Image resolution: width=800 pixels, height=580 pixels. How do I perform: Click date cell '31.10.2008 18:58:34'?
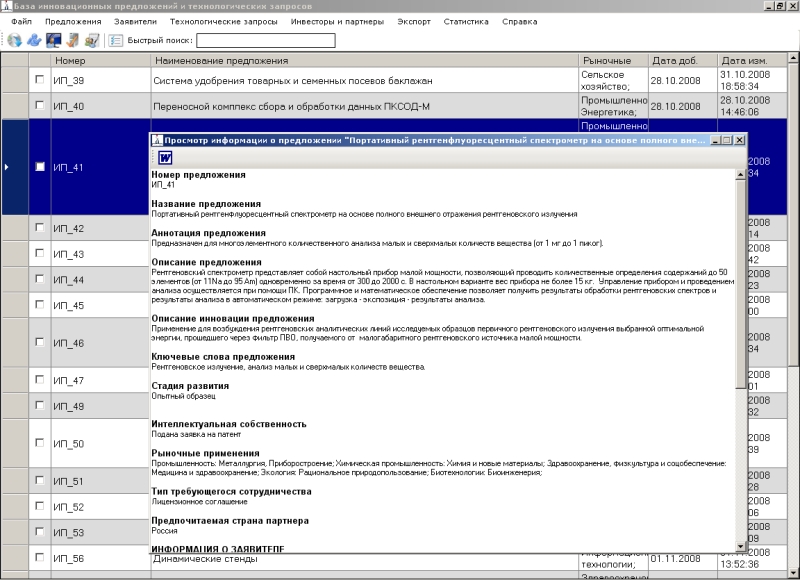click(x=753, y=80)
